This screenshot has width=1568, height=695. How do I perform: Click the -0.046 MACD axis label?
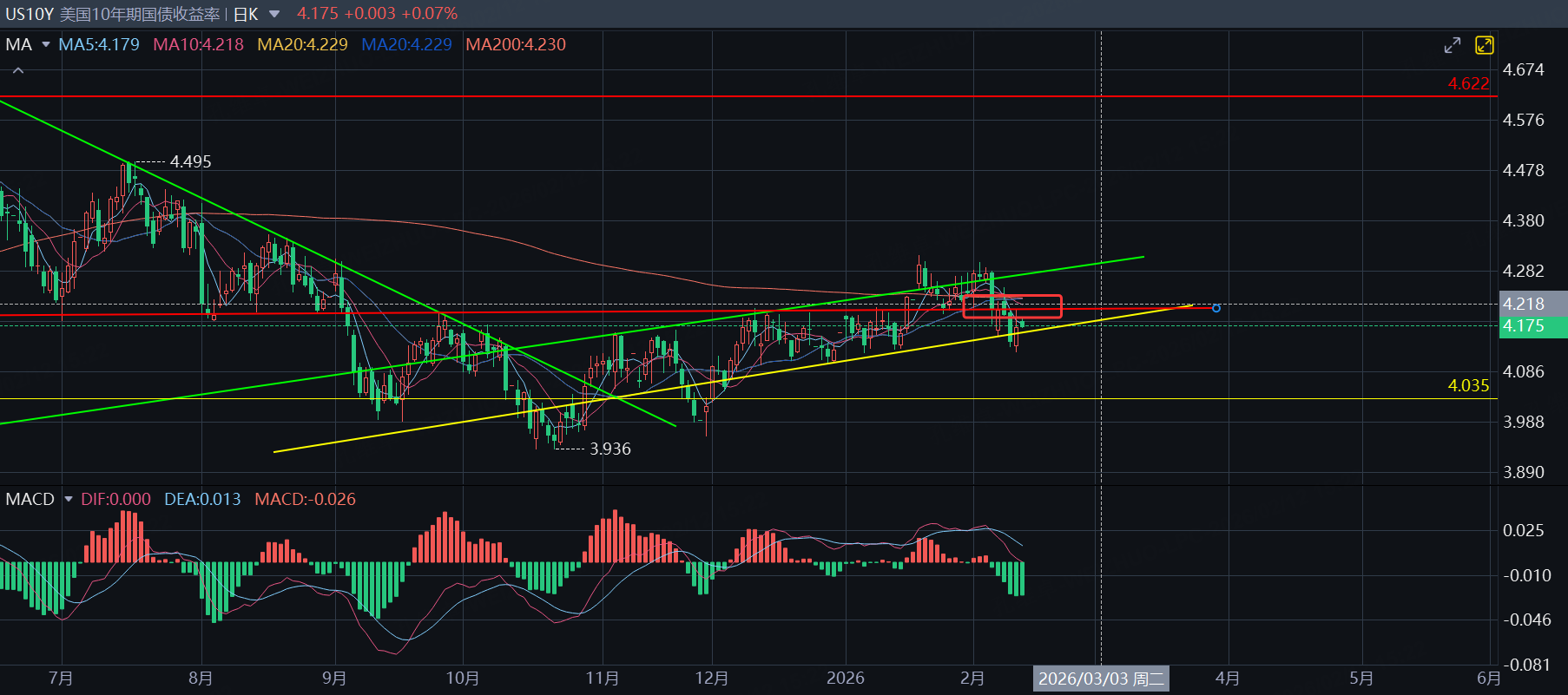click(1527, 620)
